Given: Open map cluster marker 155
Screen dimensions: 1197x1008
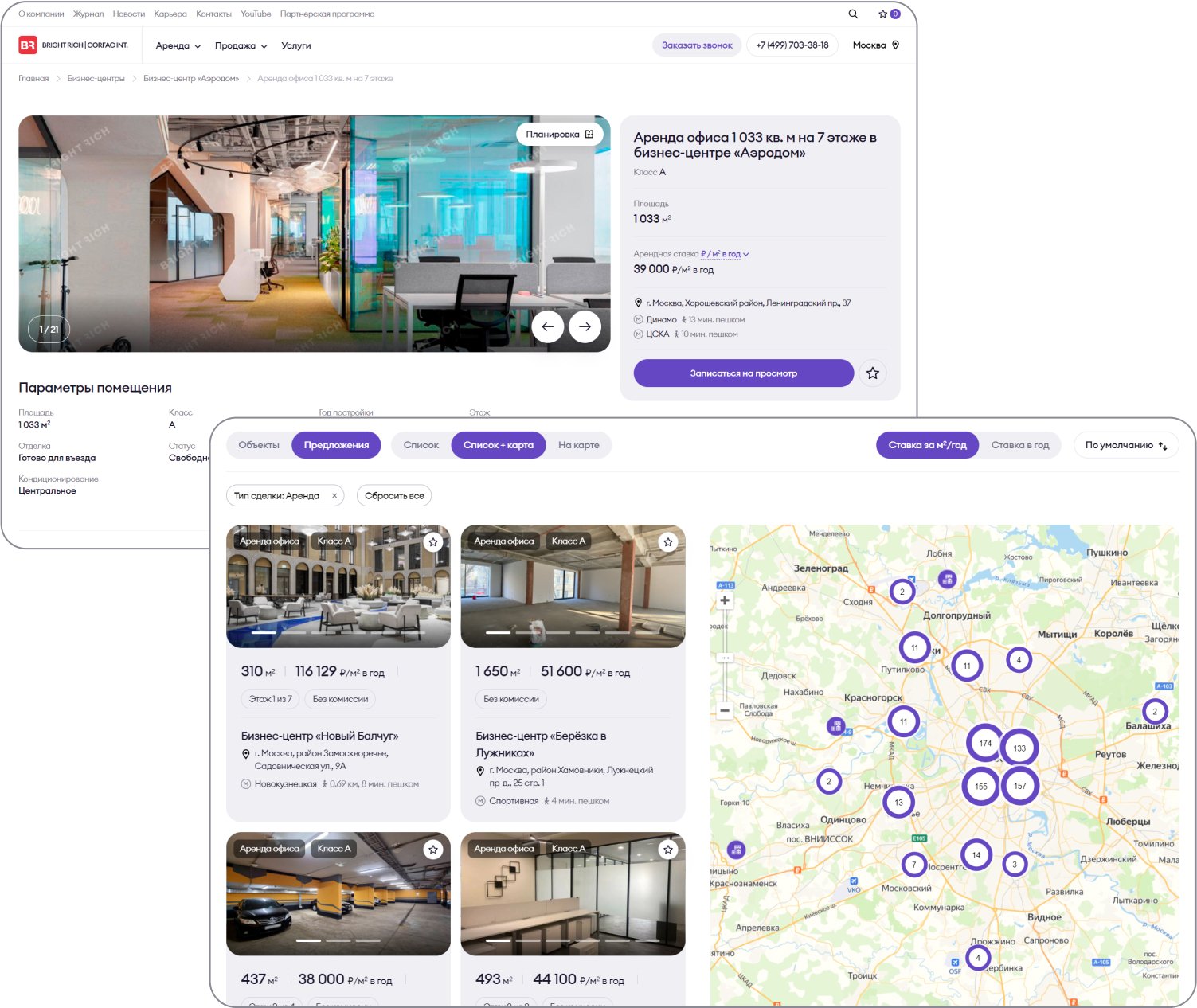Looking at the screenshot, I should click(981, 786).
